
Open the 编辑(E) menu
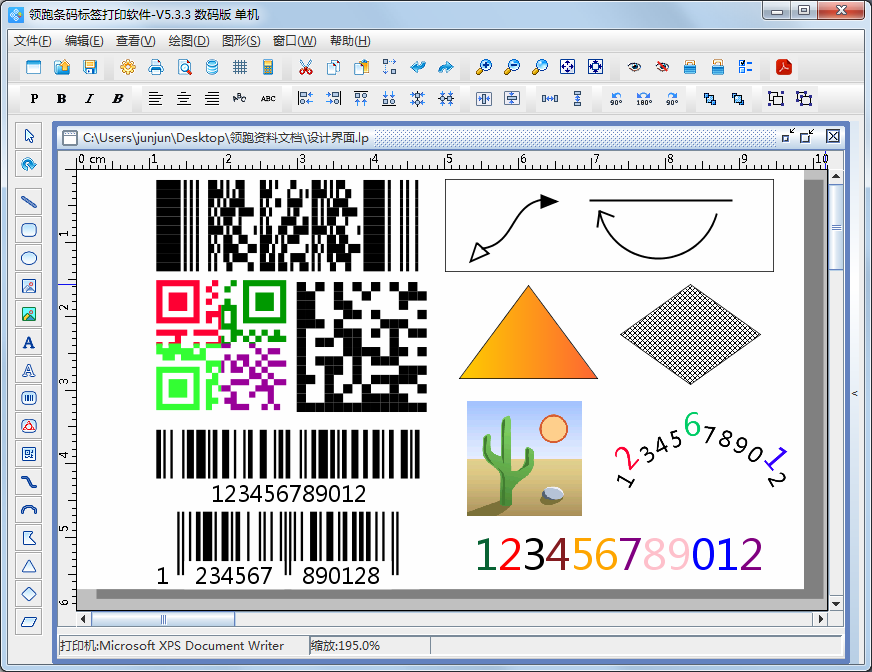coord(84,41)
